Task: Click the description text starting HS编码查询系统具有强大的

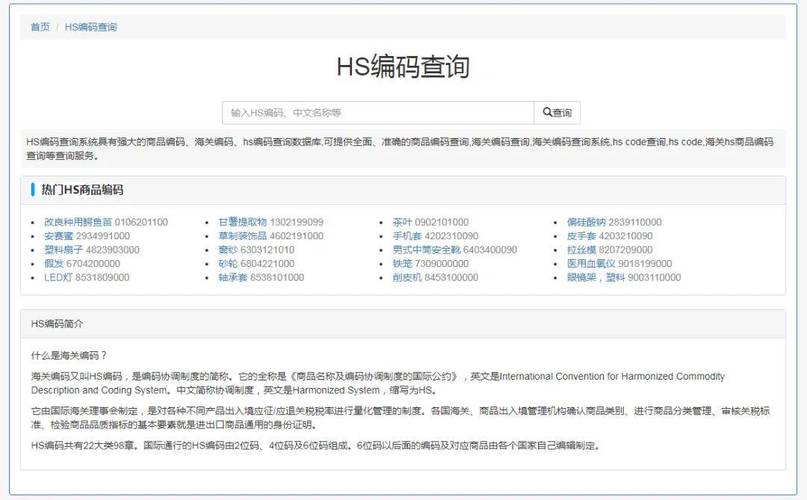Action: pyautogui.click(x=400, y=148)
